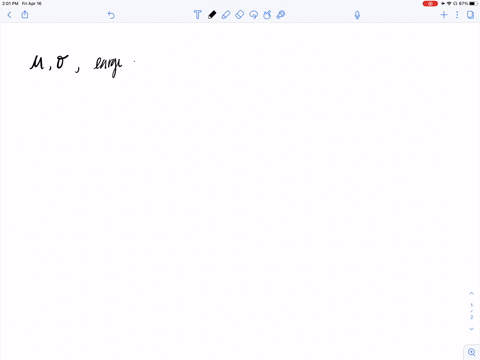Viewport: 480px width, 360px height.
Task: Select the Hand pan tool
Action: coord(267,15)
